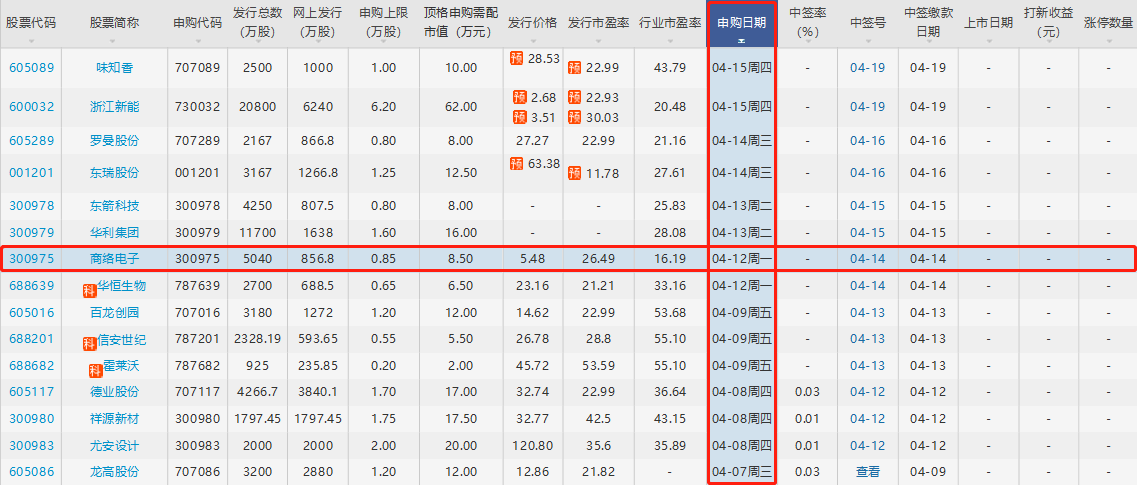
Task: Open the 龙高股份 stock name link
Action: (115, 472)
